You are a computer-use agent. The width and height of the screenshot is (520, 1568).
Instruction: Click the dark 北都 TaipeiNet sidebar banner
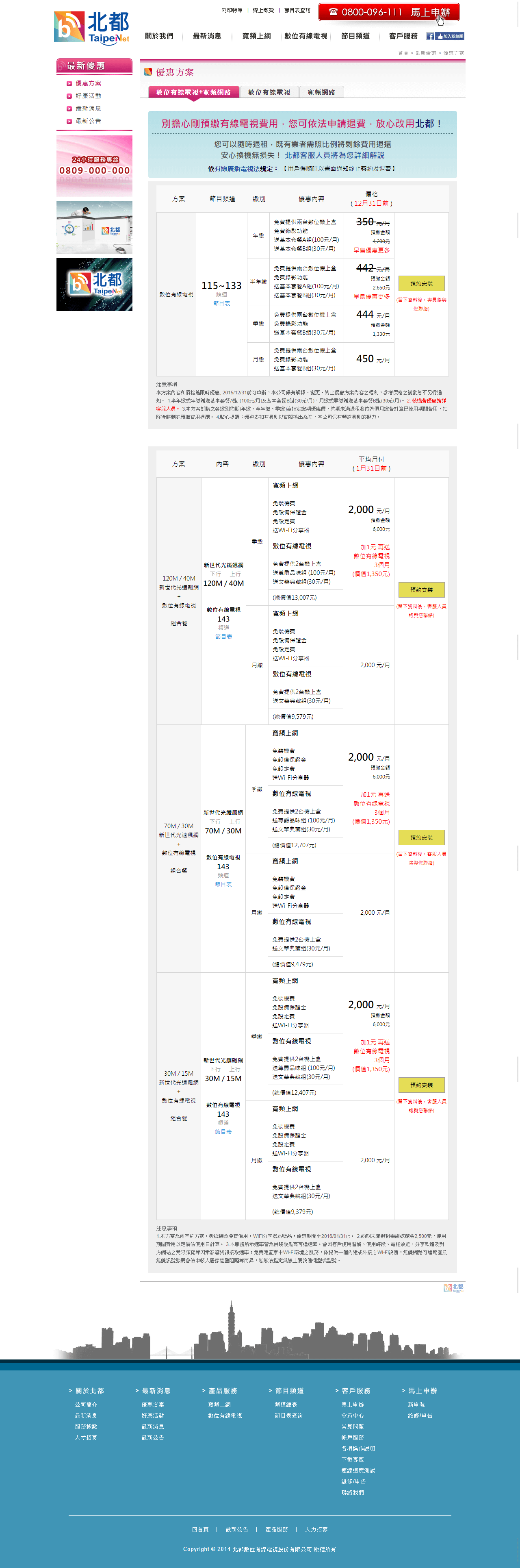(x=94, y=284)
